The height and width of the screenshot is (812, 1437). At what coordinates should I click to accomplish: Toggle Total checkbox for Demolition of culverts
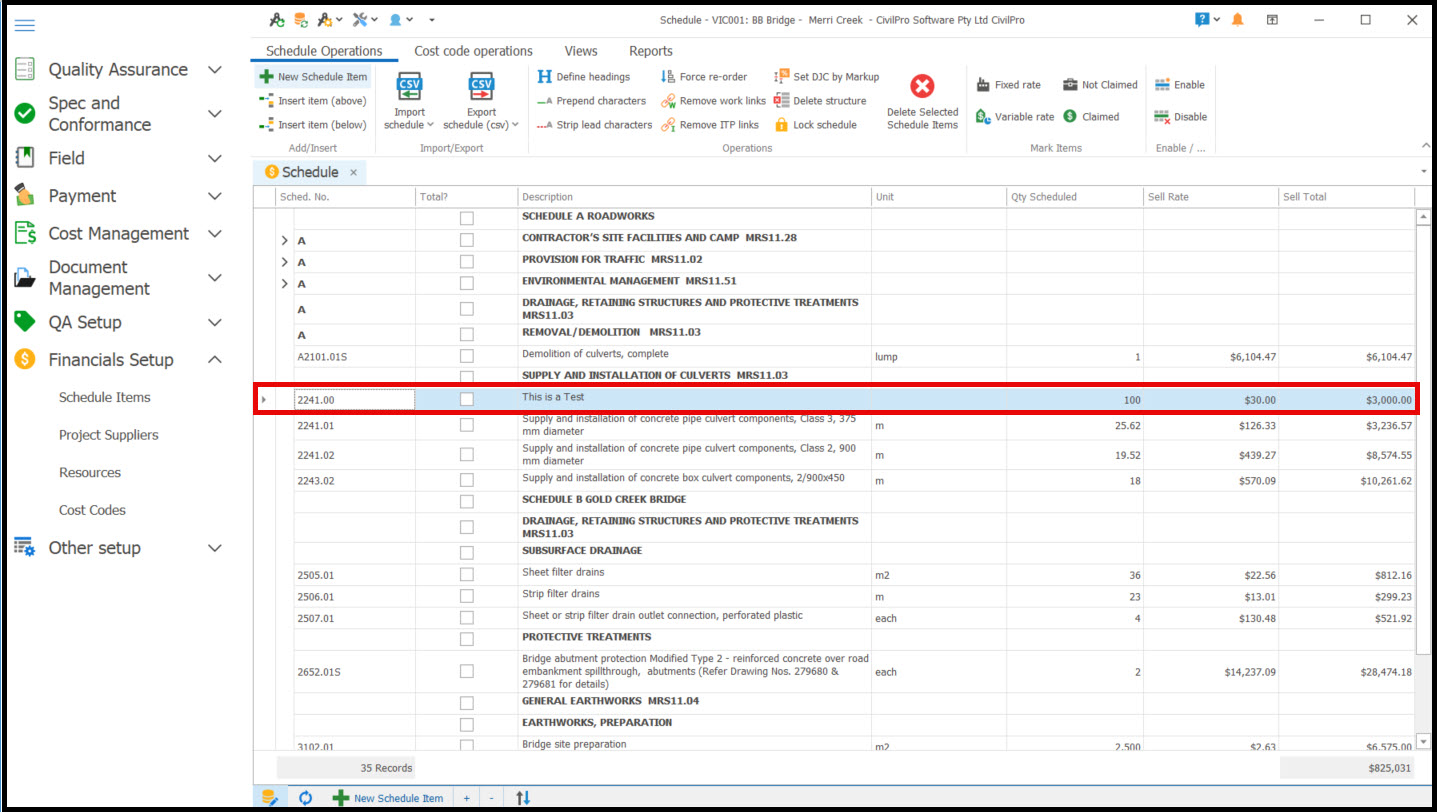[466, 356]
